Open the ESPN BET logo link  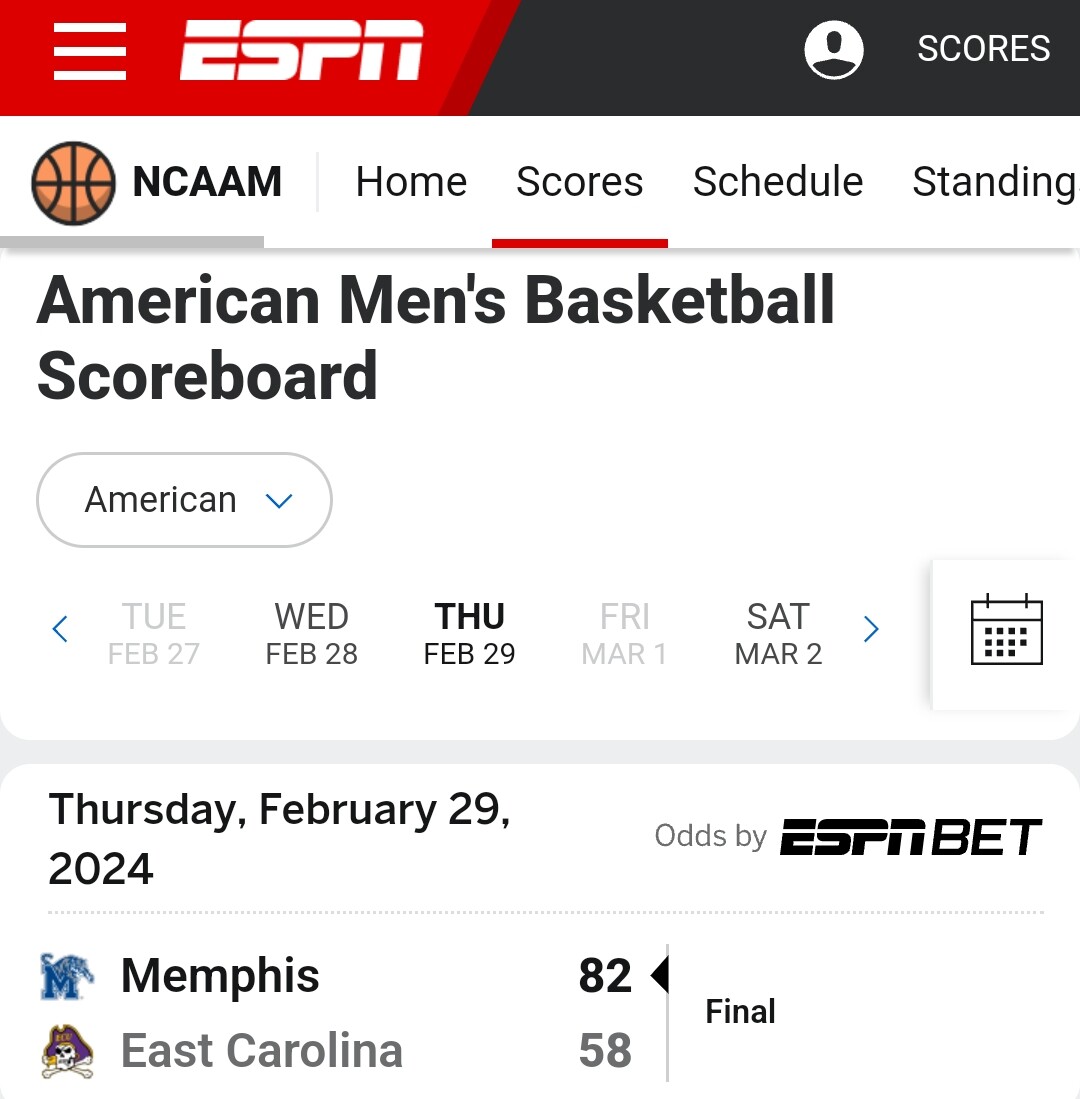point(911,836)
